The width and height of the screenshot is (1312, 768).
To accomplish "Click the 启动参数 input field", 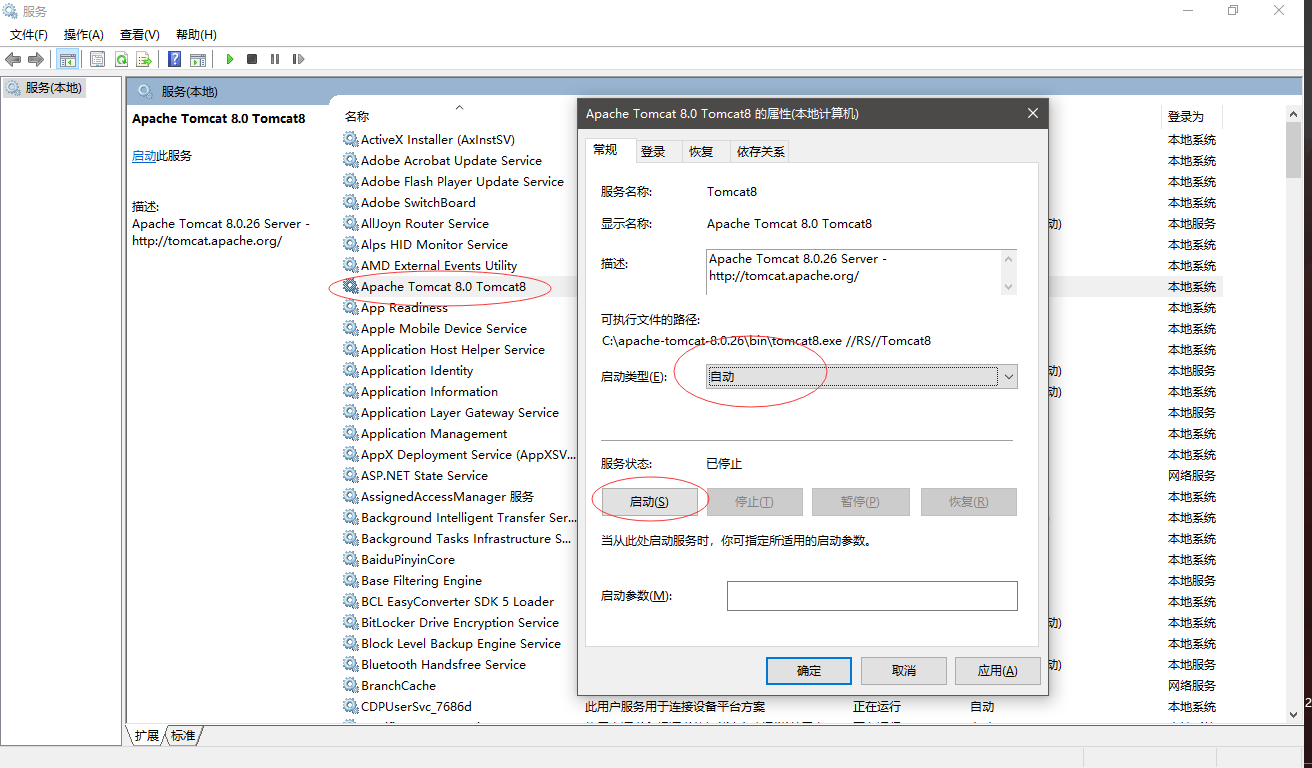I will tap(871, 596).
